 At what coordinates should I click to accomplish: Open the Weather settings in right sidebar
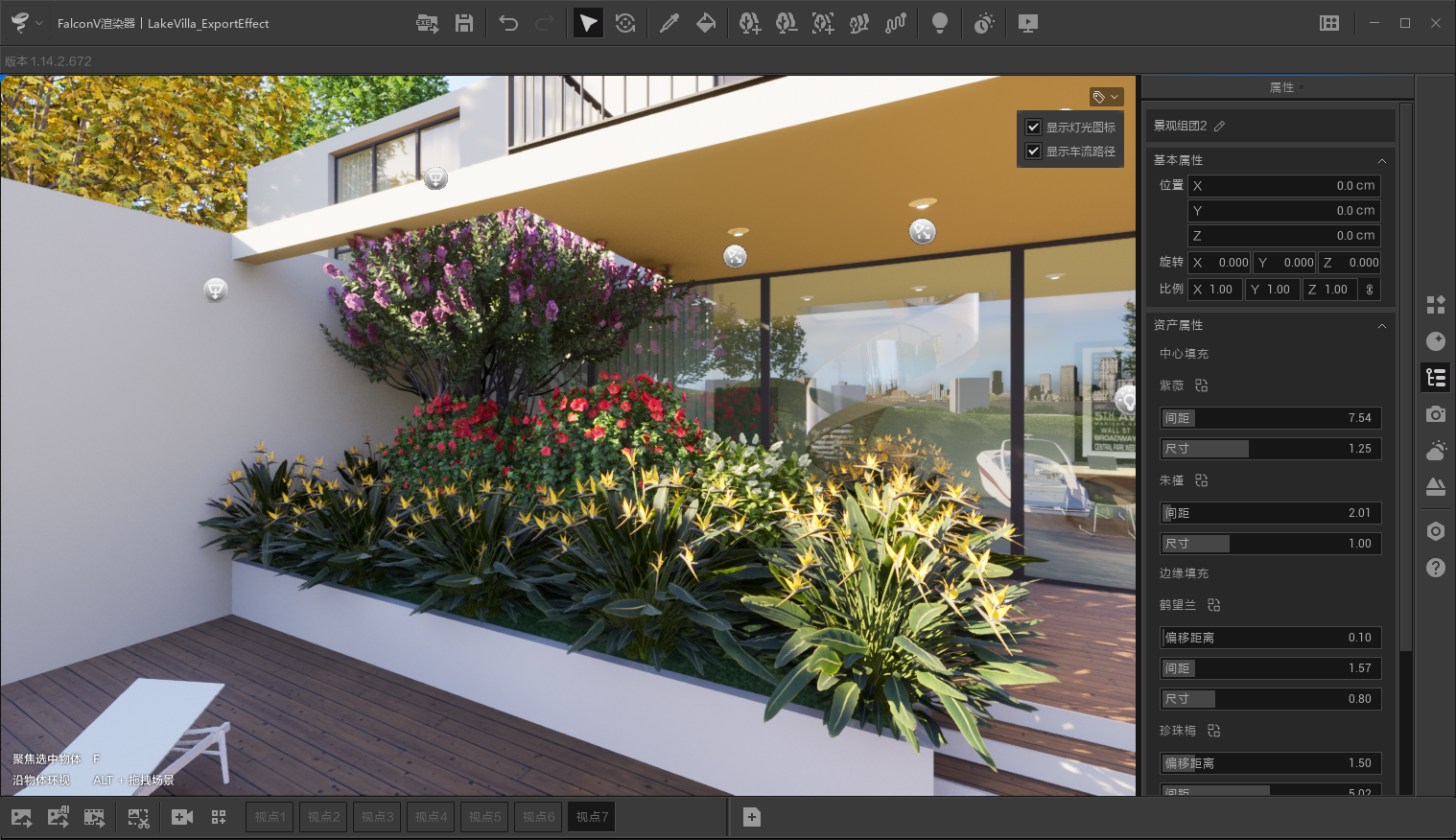pyautogui.click(x=1436, y=451)
